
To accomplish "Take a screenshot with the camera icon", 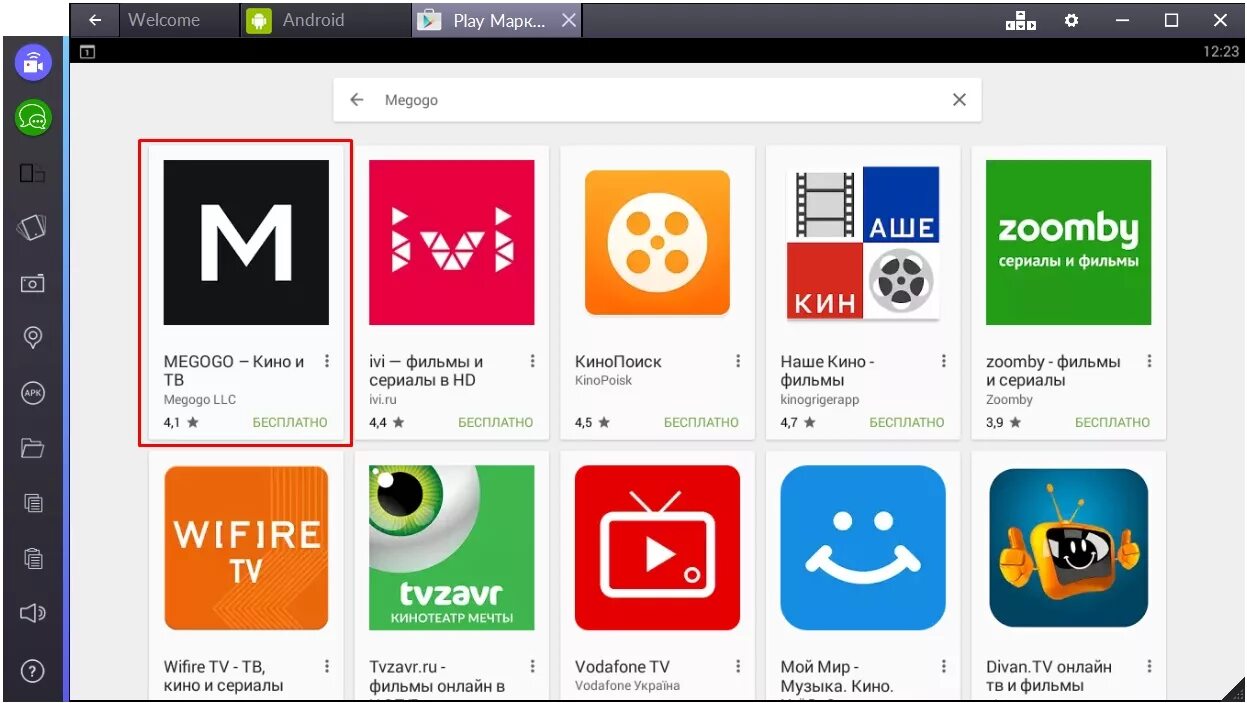I will 33,283.
